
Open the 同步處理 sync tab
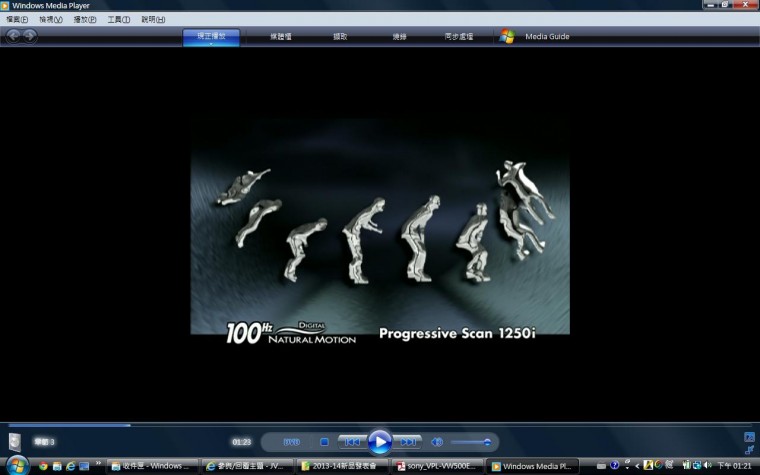[459, 36]
